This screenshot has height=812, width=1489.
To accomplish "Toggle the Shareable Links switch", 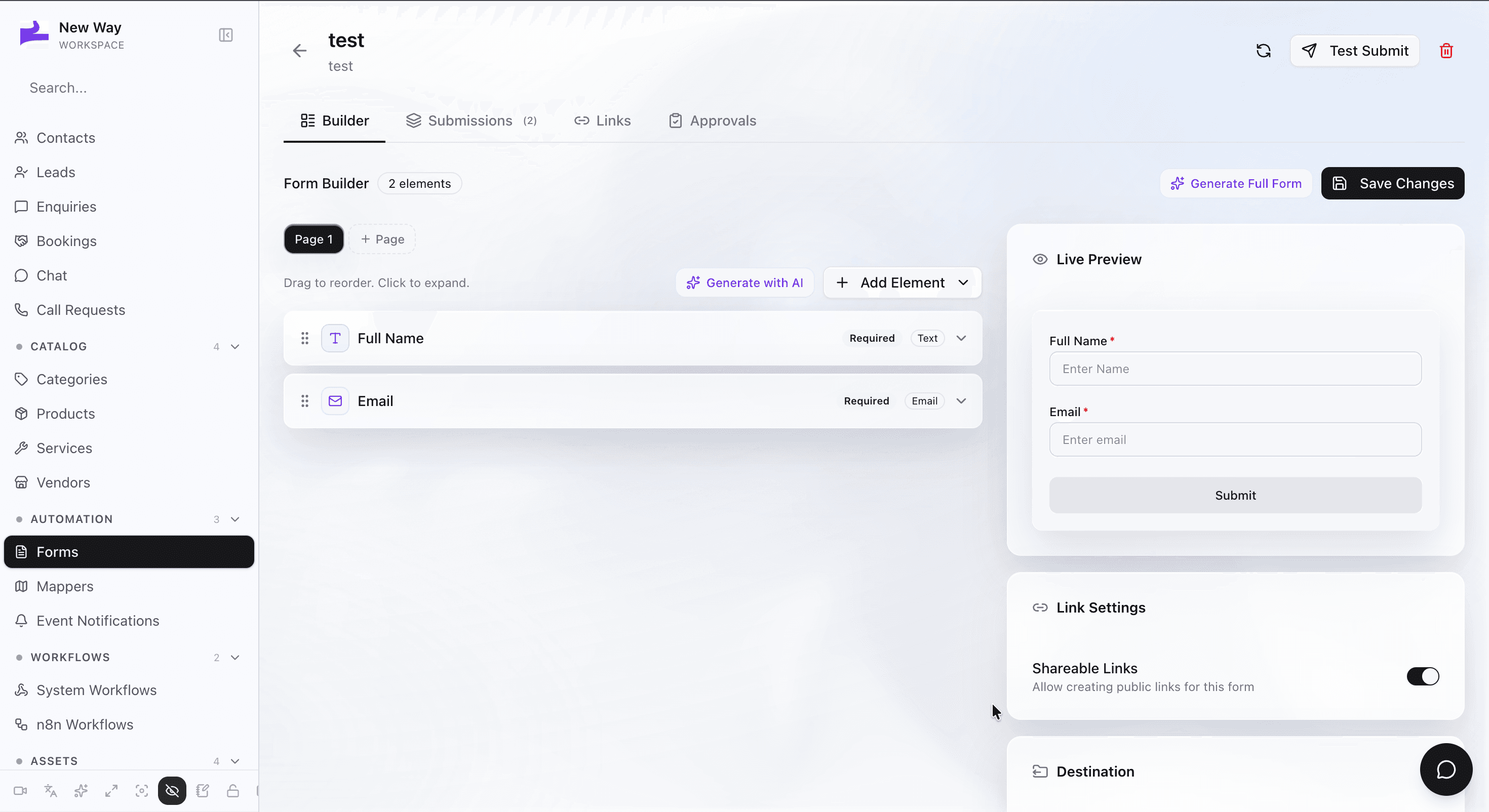I will click(1423, 676).
